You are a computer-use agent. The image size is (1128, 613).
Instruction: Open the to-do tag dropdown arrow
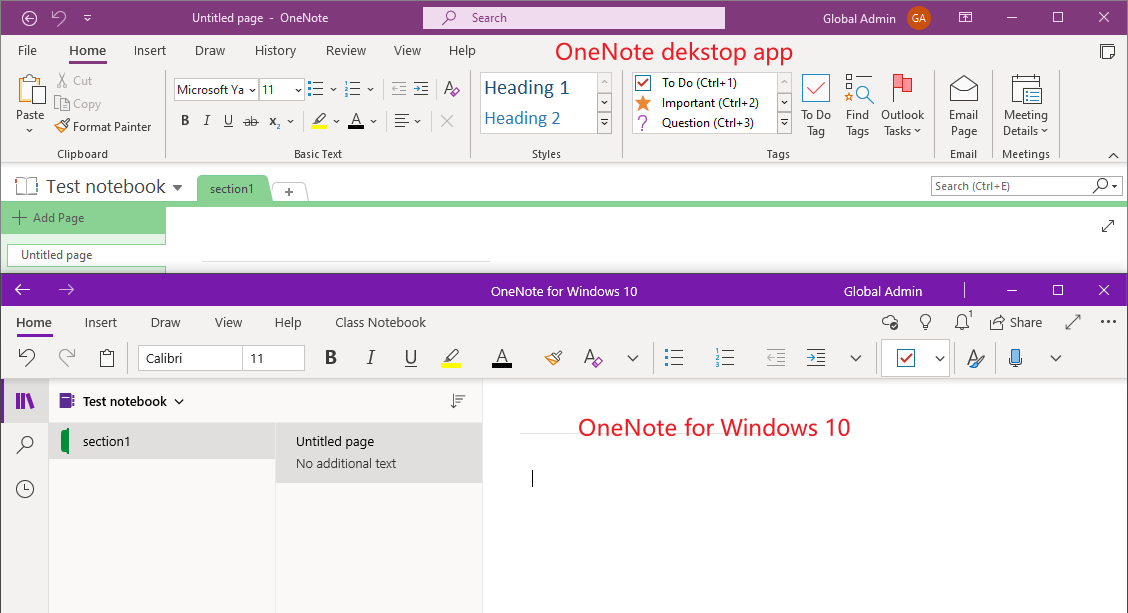coord(938,357)
